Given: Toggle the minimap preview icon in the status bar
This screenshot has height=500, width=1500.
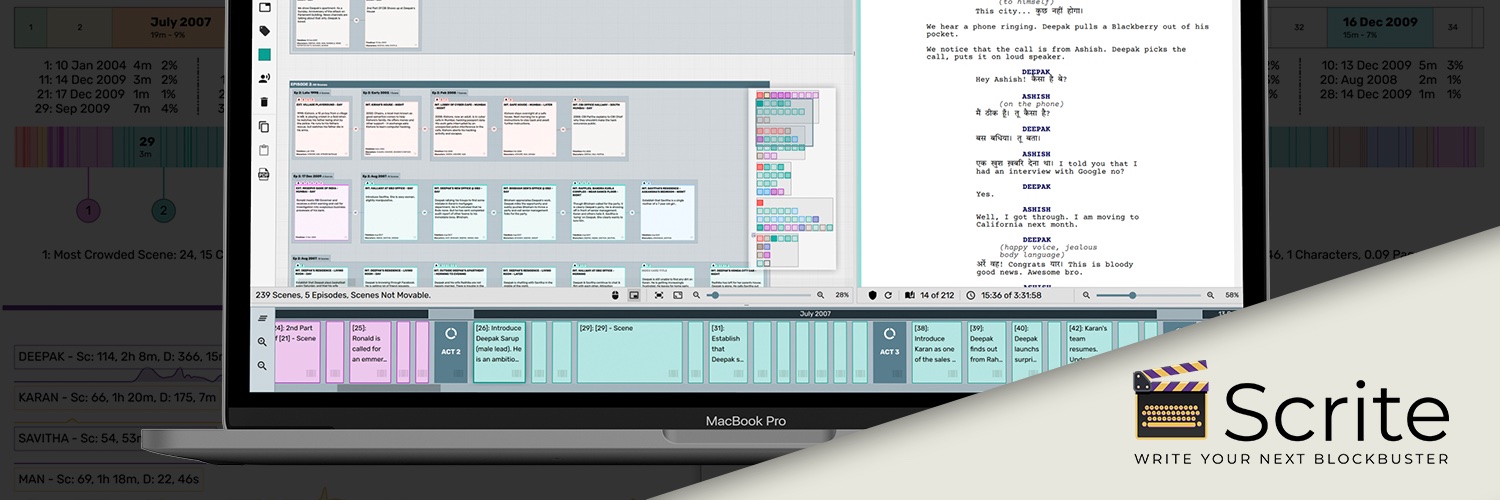Looking at the screenshot, I should 634,295.
